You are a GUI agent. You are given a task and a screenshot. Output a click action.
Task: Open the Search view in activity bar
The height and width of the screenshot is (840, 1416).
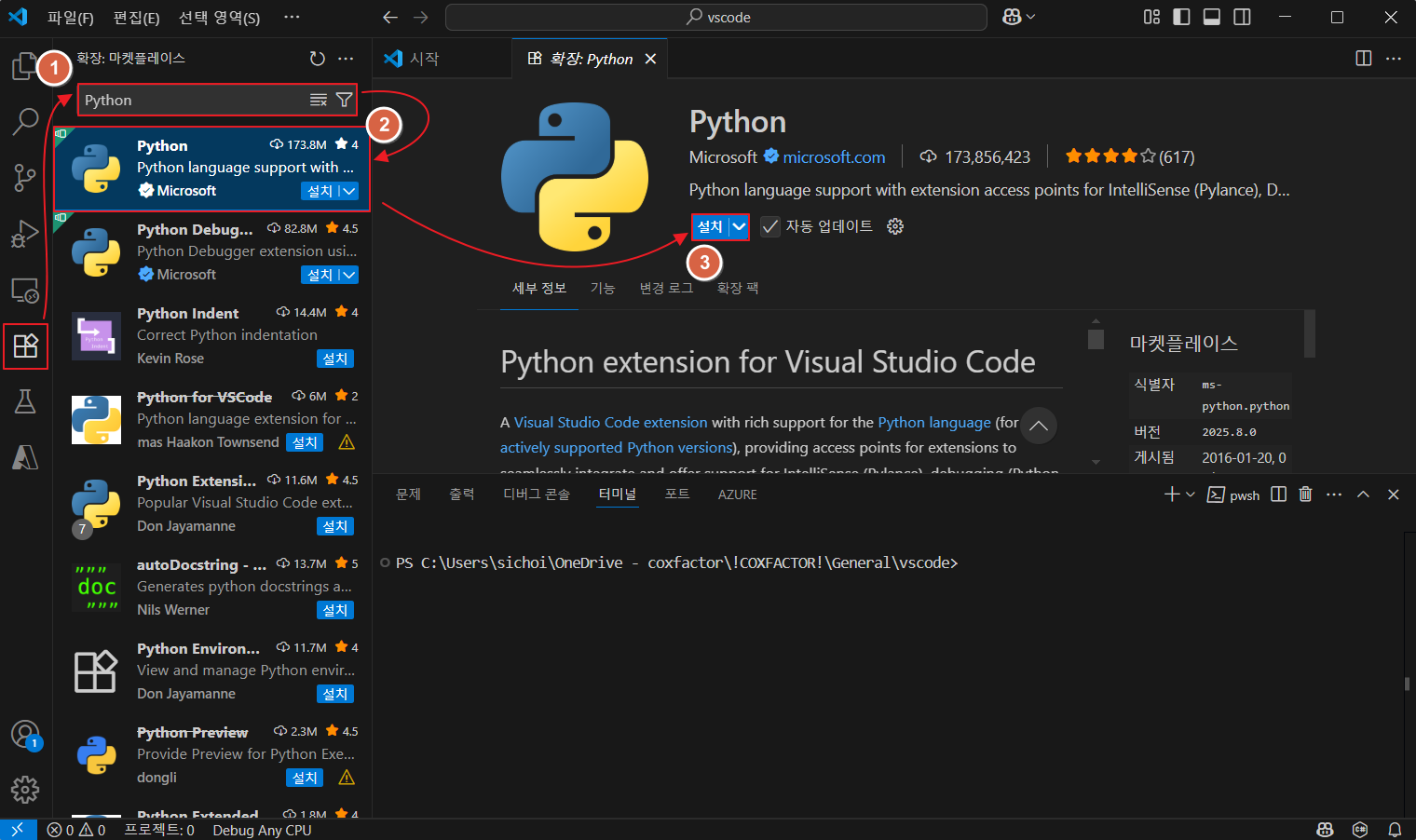point(25,121)
